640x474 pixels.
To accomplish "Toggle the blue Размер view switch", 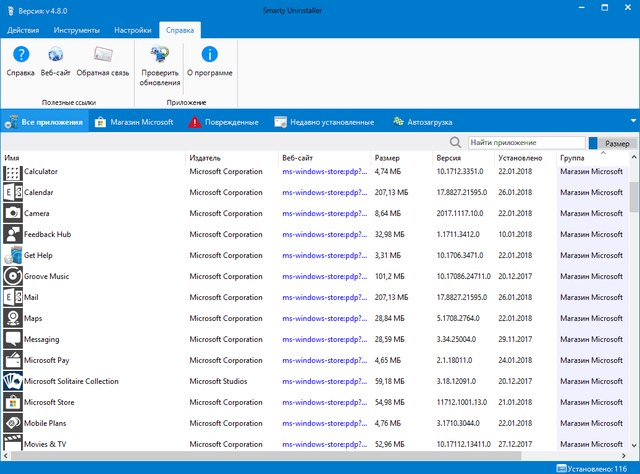I will tap(593, 144).
